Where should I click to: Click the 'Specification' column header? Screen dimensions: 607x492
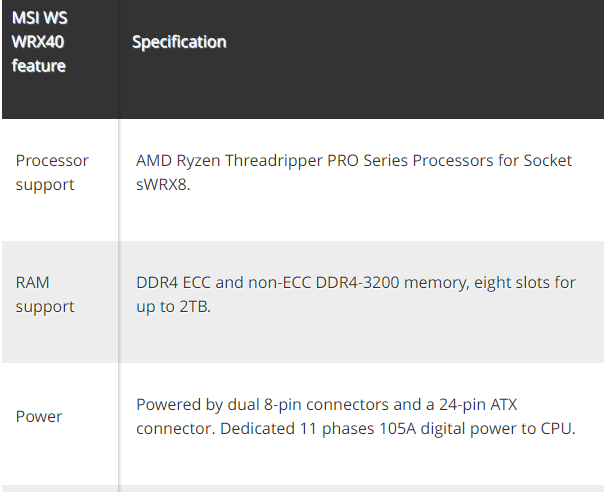pyautogui.click(x=179, y=42)
